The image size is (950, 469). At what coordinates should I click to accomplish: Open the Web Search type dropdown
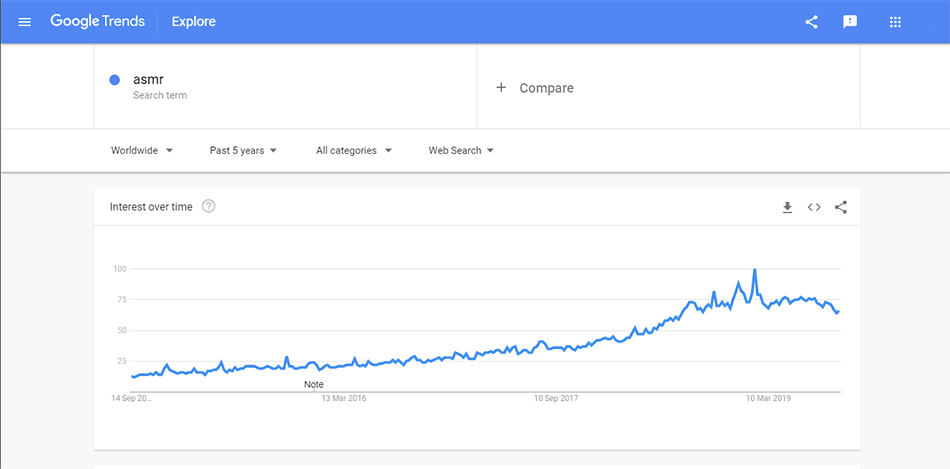tap(461, 150)
